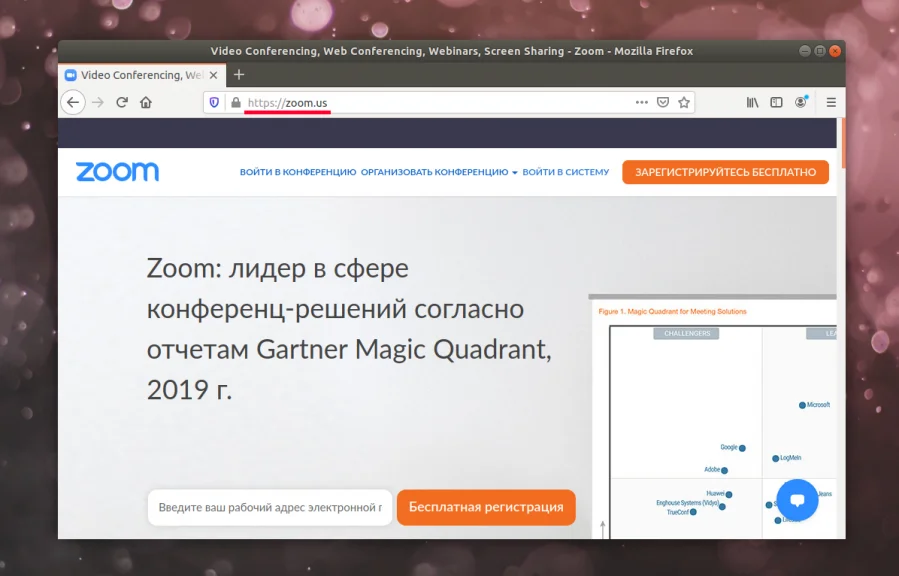
Task: Open the Firefox account avatar icon
Action: pos(800,102)
